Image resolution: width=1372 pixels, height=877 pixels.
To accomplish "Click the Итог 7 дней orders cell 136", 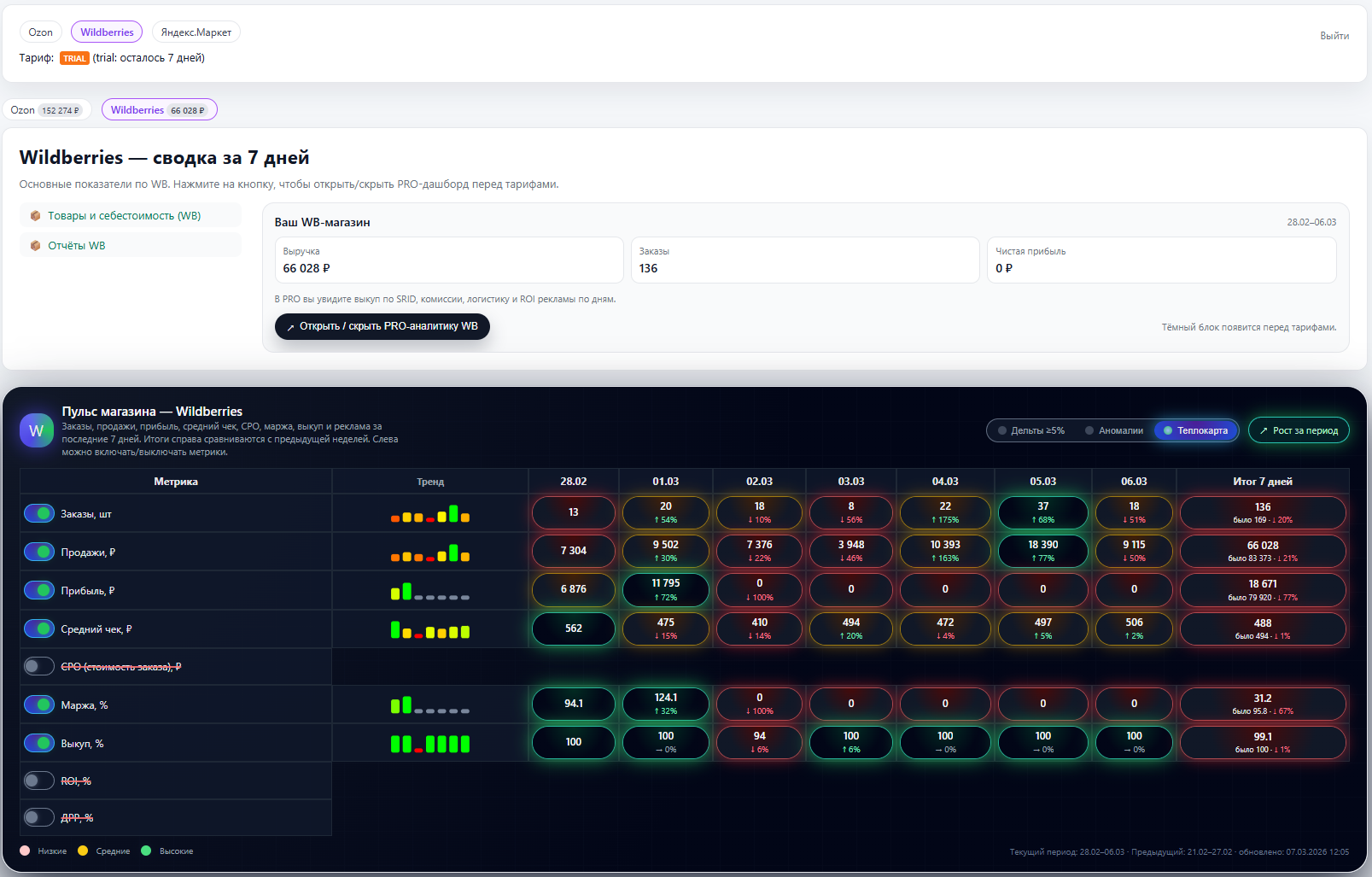I will tap(1263, 512).
